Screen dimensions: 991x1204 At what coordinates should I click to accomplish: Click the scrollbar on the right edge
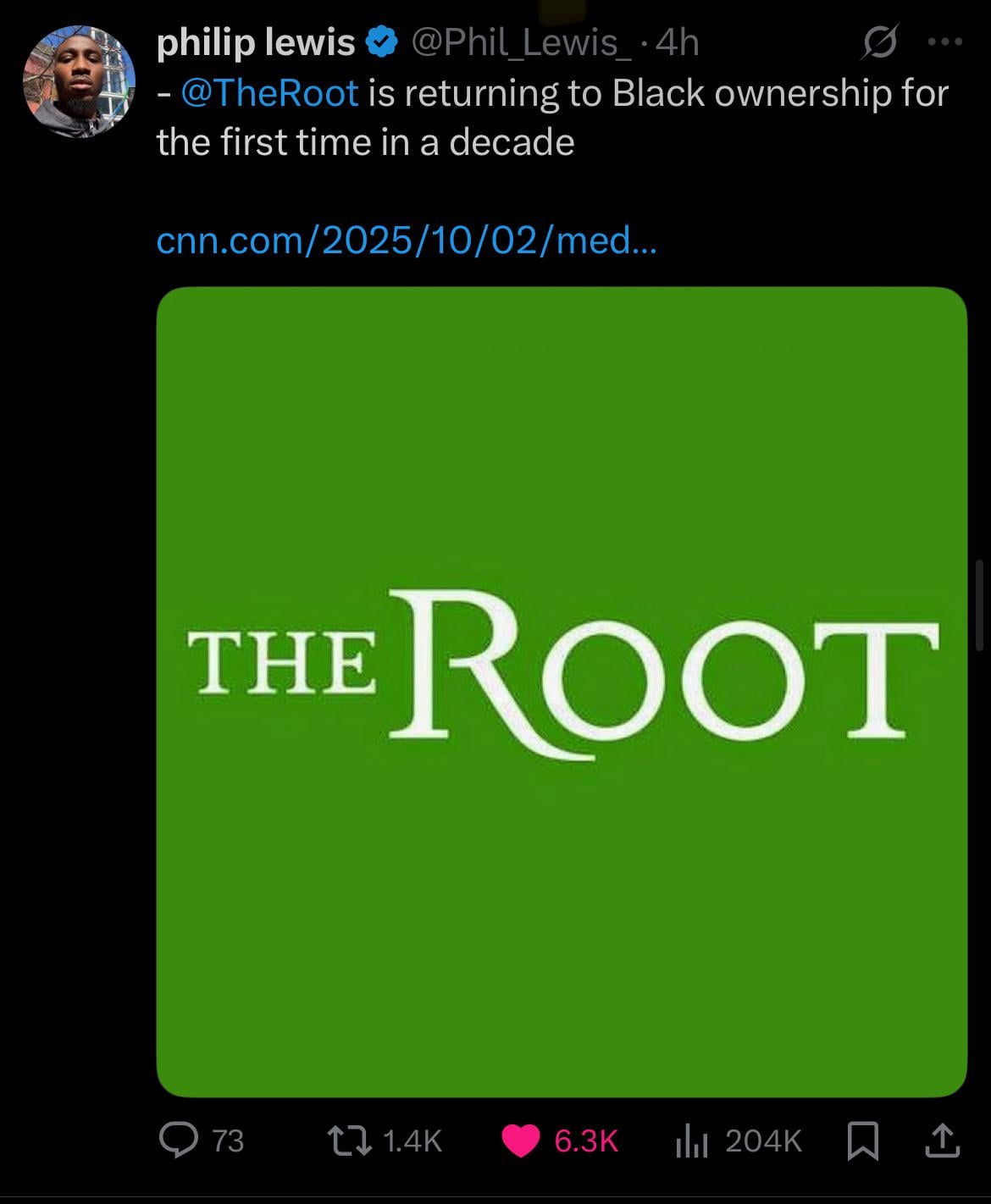[x=980, y=605]
